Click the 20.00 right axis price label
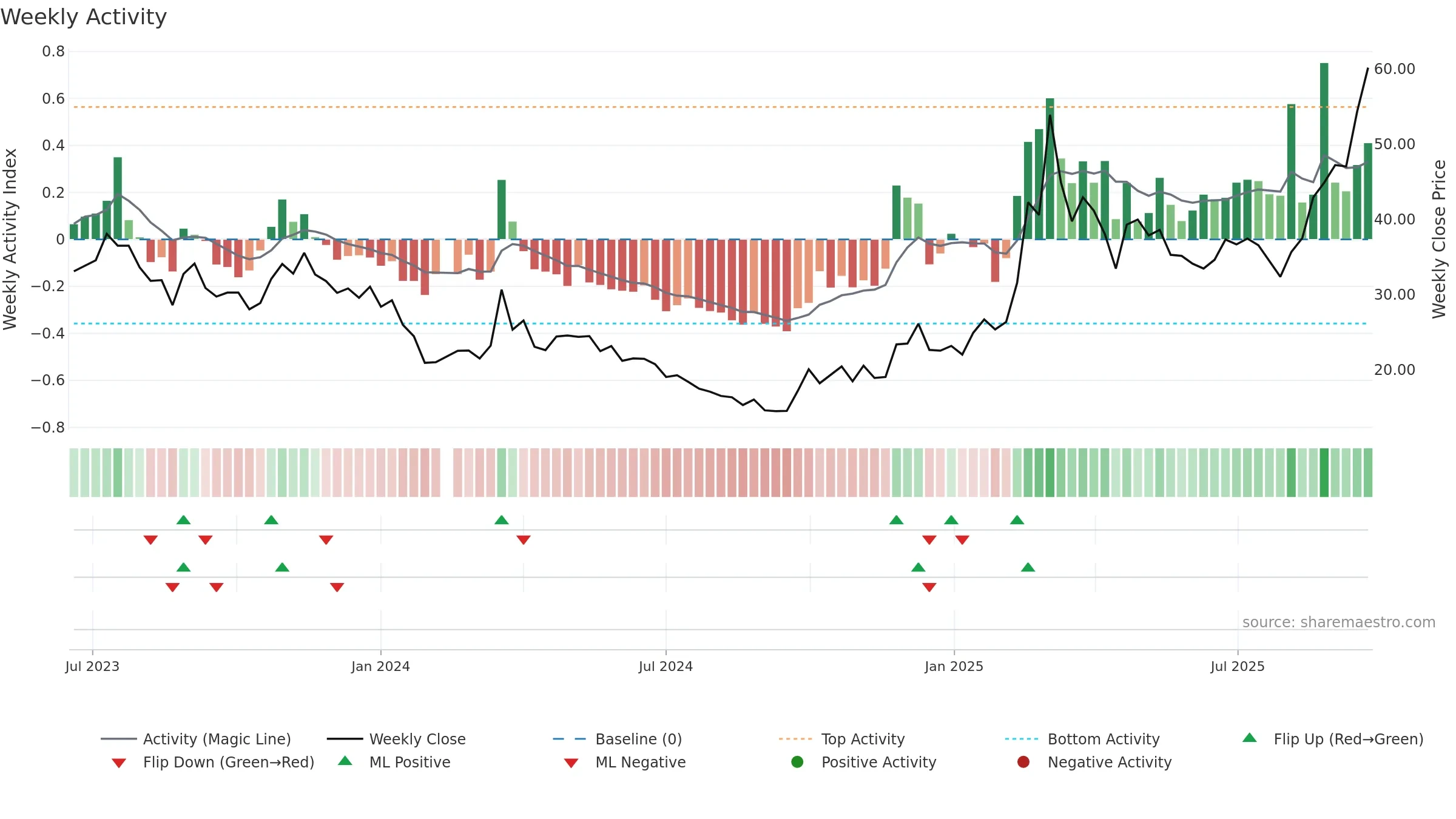Viewport: 1456px width, 819px height. point(1395,370)
